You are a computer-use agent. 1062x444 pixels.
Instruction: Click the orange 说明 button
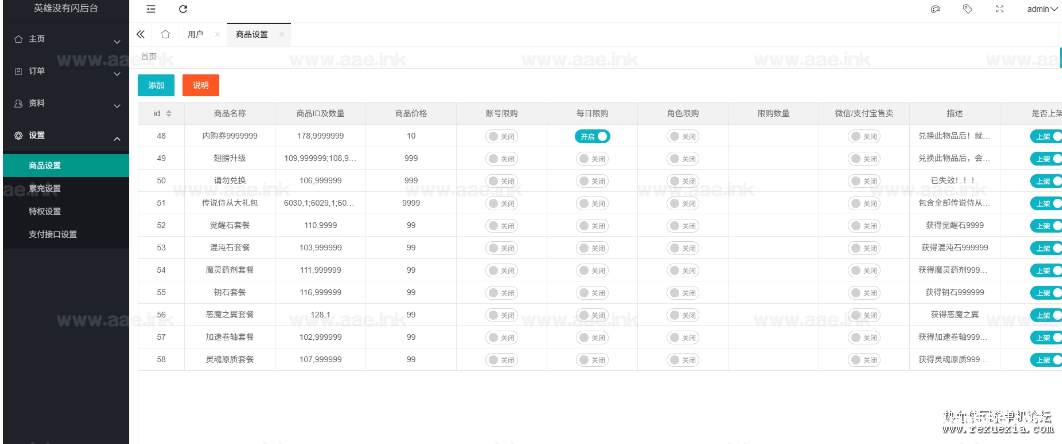coord(200,86)
